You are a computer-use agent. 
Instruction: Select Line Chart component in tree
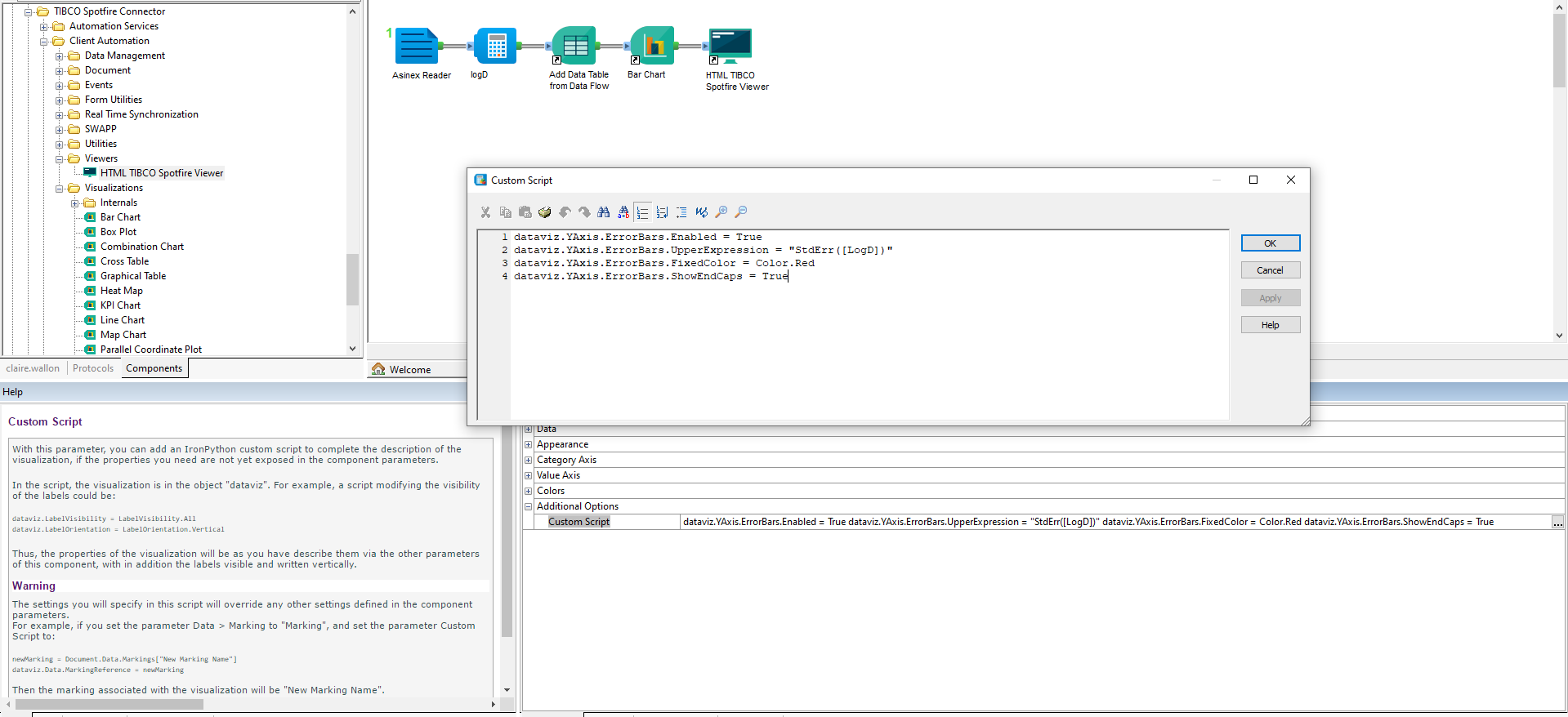click(123, 320)
